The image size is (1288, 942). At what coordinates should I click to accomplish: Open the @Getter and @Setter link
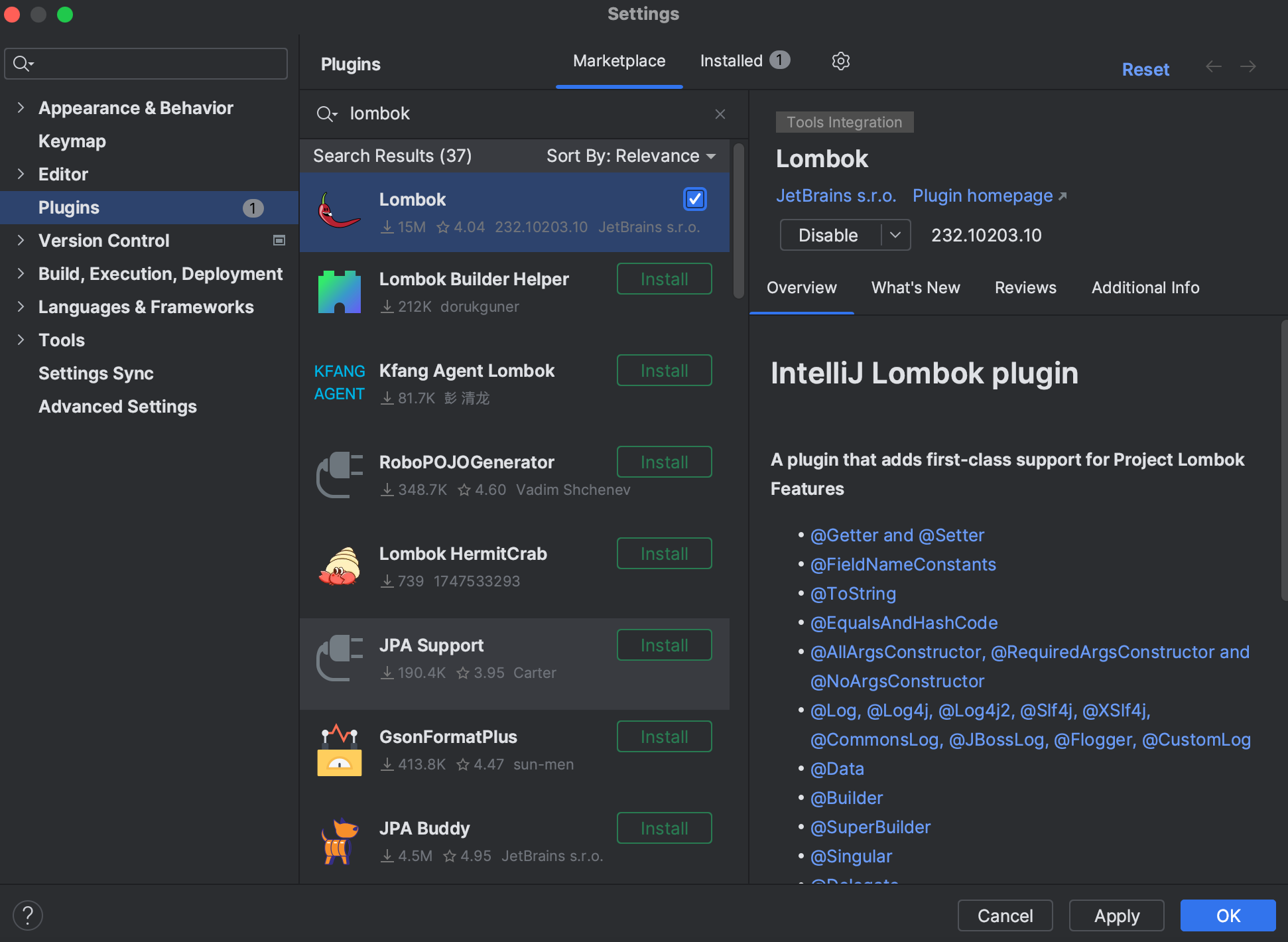(897, 535)
